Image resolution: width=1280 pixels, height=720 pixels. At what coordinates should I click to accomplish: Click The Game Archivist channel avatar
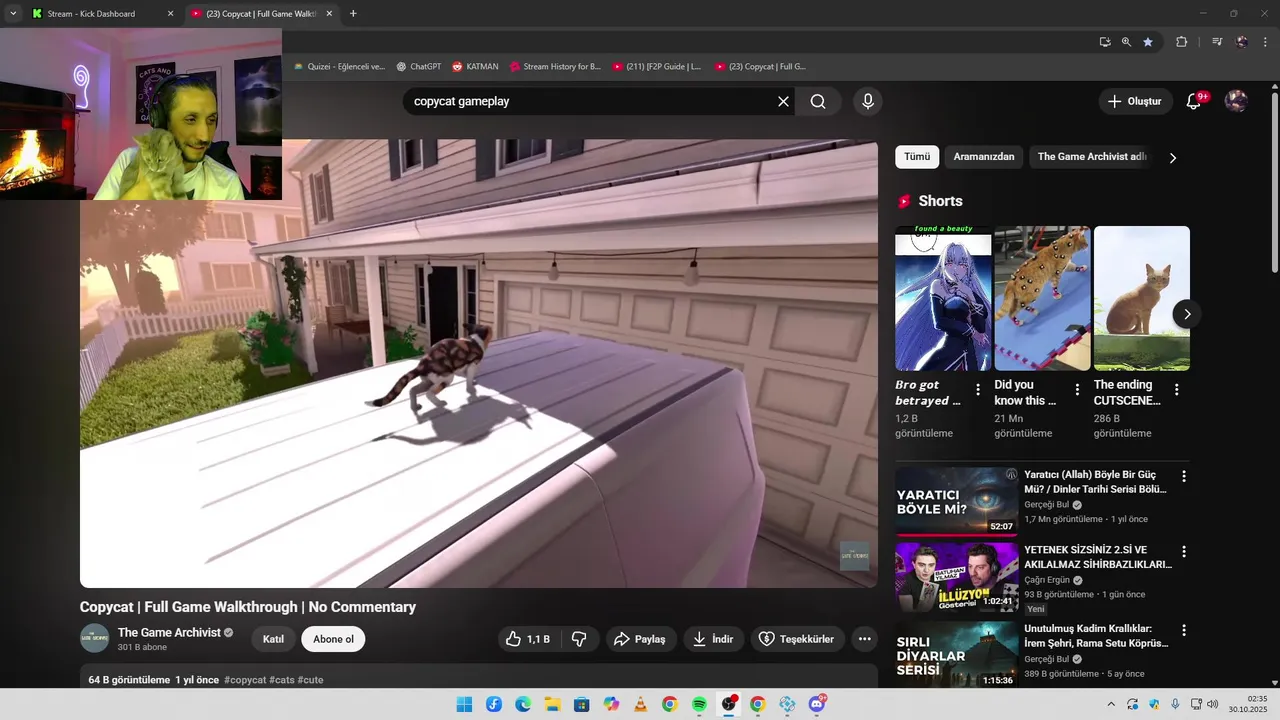click(x=94, y=639)
